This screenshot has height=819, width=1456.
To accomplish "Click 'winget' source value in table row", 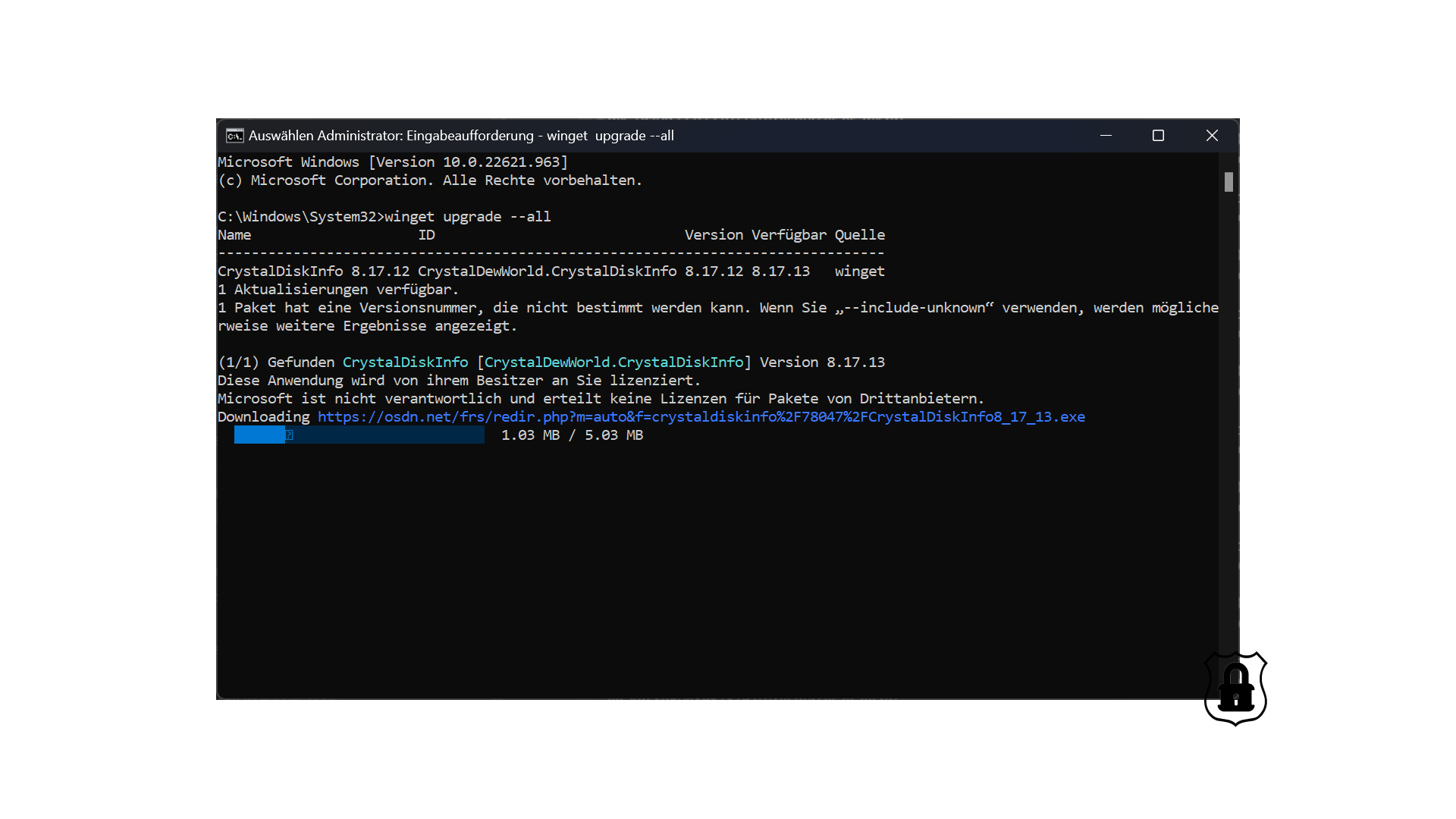I will 860,271.
